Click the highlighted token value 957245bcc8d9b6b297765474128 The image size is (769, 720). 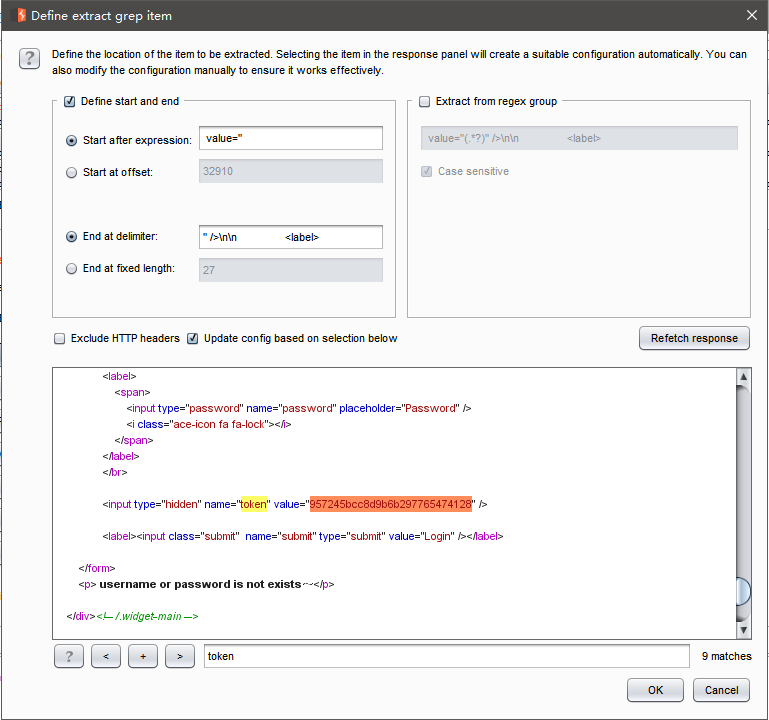coord(391,504)
